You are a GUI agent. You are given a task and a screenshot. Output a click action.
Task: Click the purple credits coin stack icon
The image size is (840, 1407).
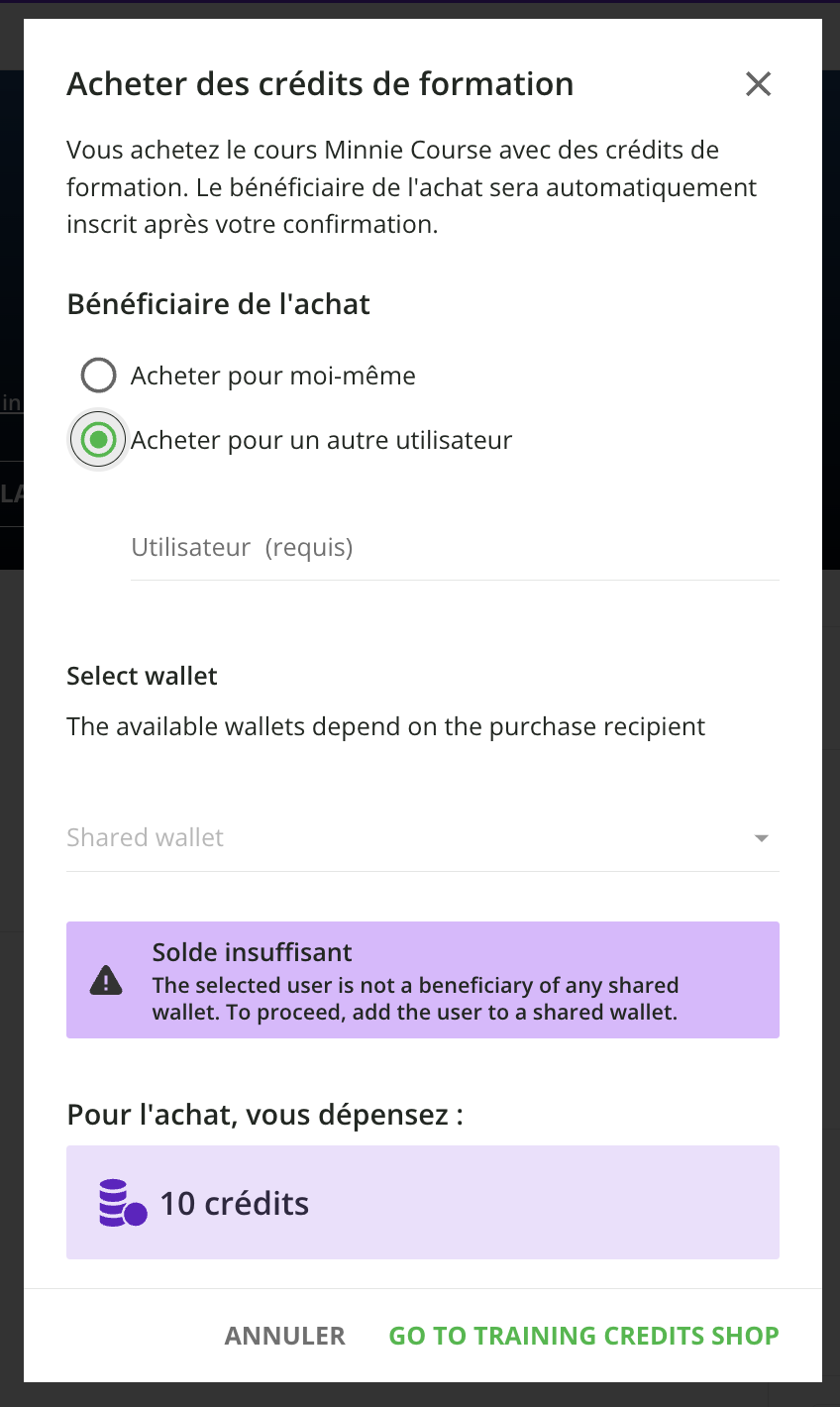coord(123,1203)
